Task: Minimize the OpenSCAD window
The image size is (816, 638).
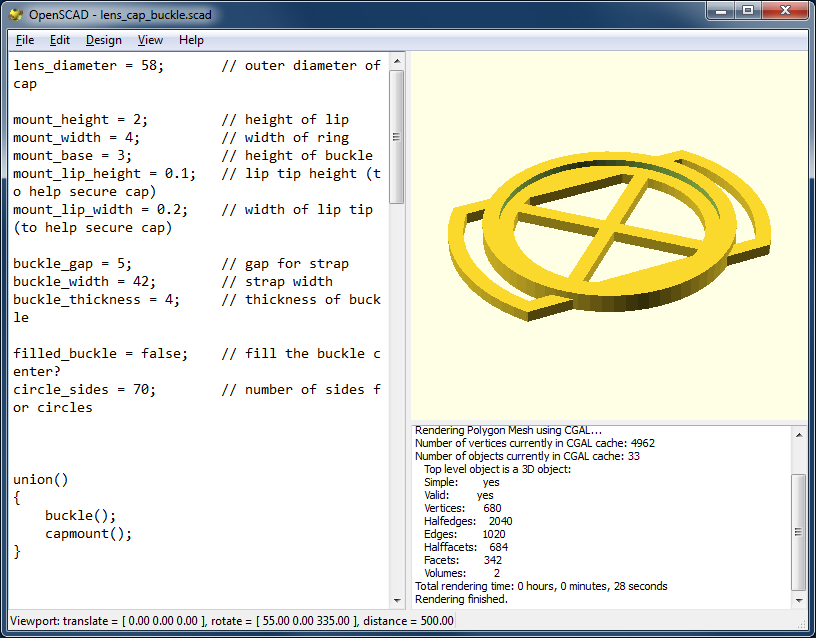Action: [721, 11]
